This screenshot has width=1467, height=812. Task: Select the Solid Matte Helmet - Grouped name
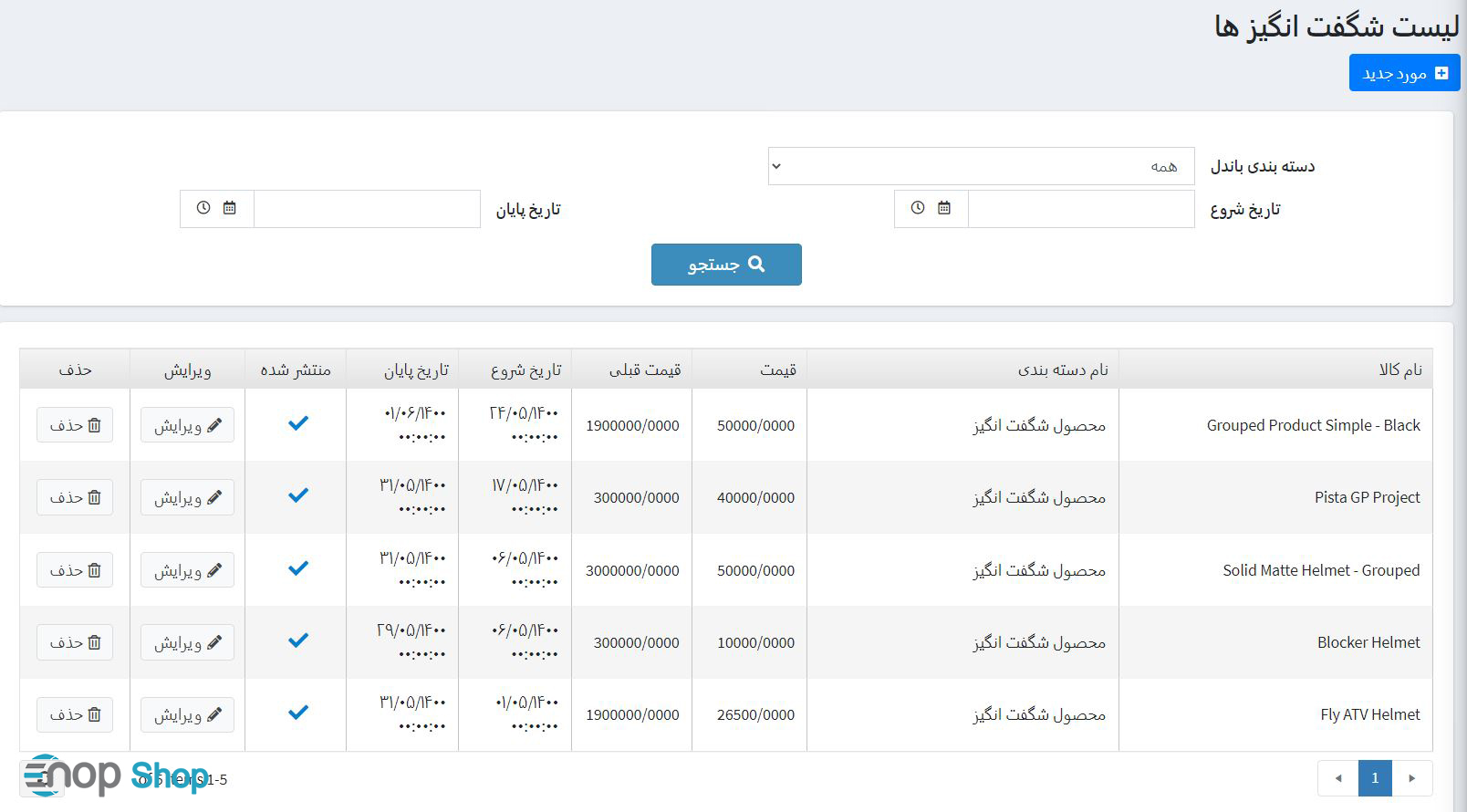coord(1322,570)
